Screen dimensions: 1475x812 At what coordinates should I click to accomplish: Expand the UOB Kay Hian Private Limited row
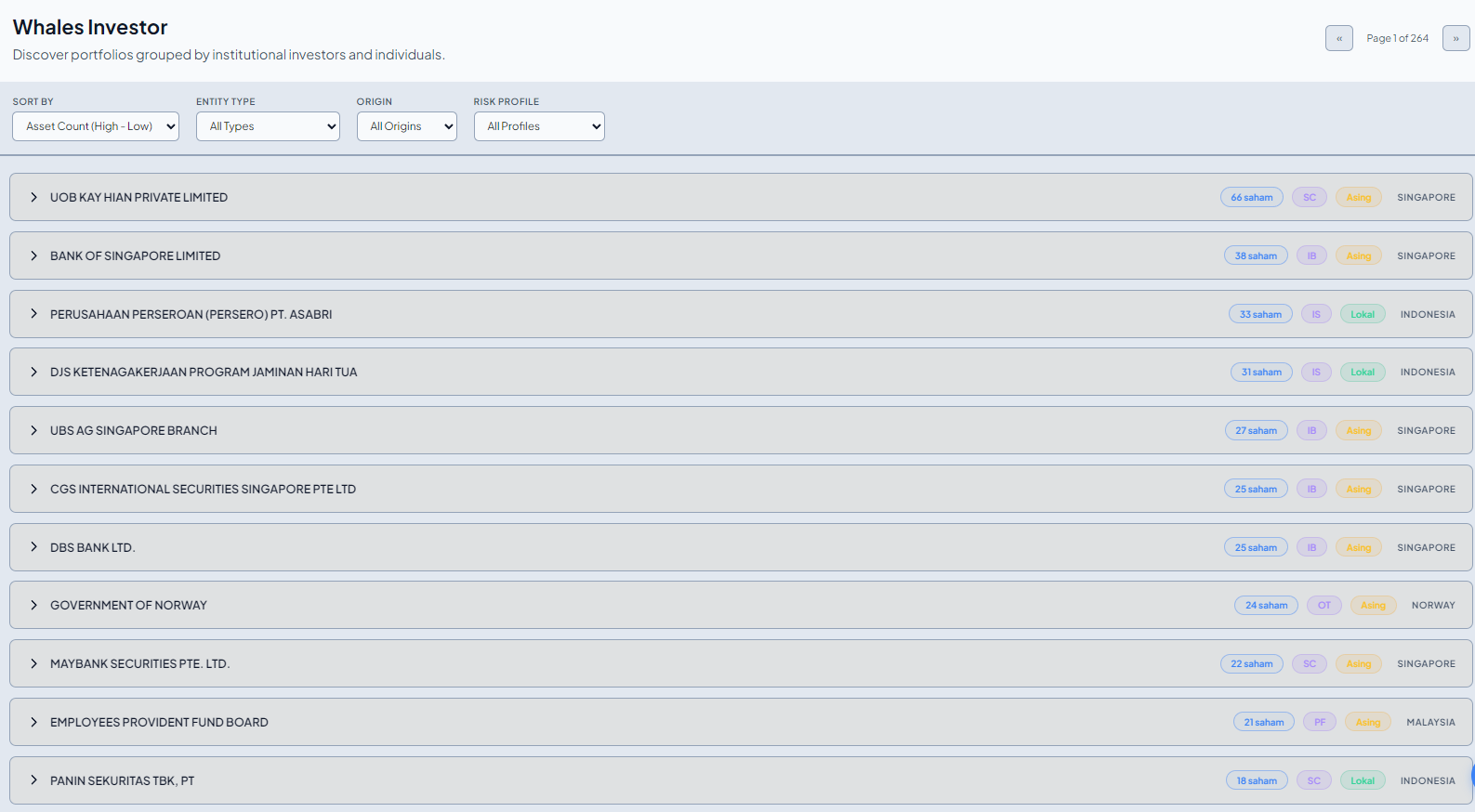741,197
